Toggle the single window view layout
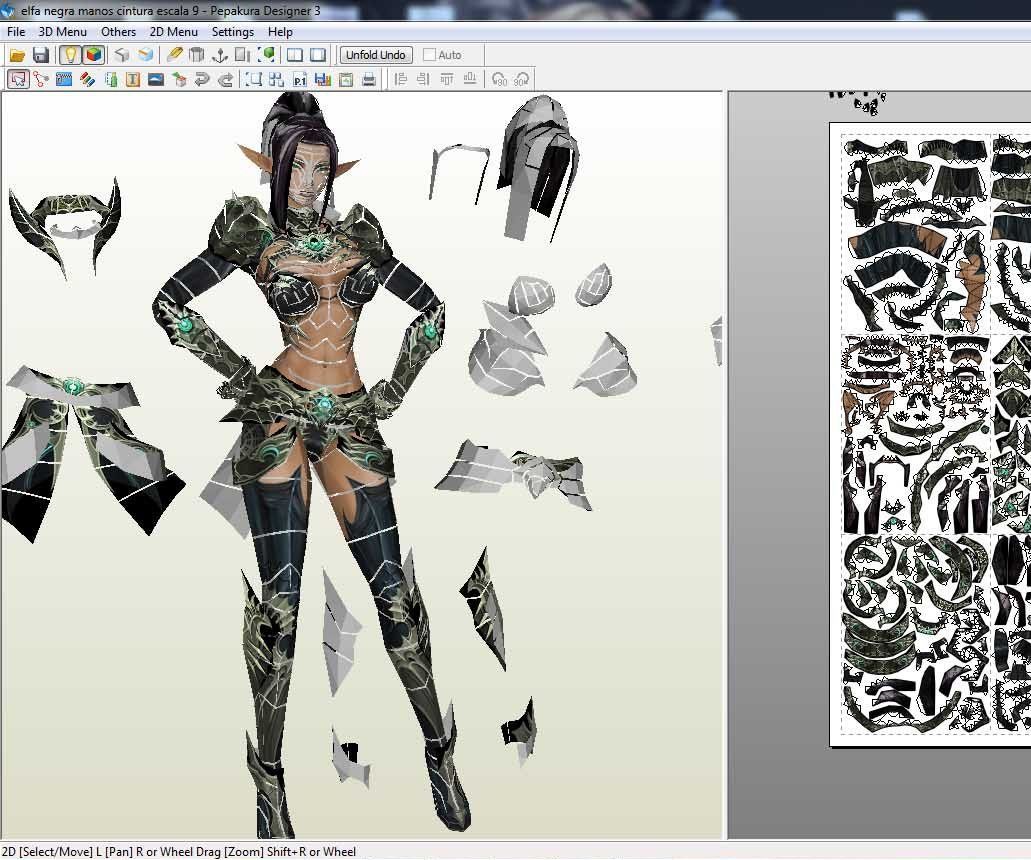The height and width of the screenshot is (860, 1031). tap(317, 55)
